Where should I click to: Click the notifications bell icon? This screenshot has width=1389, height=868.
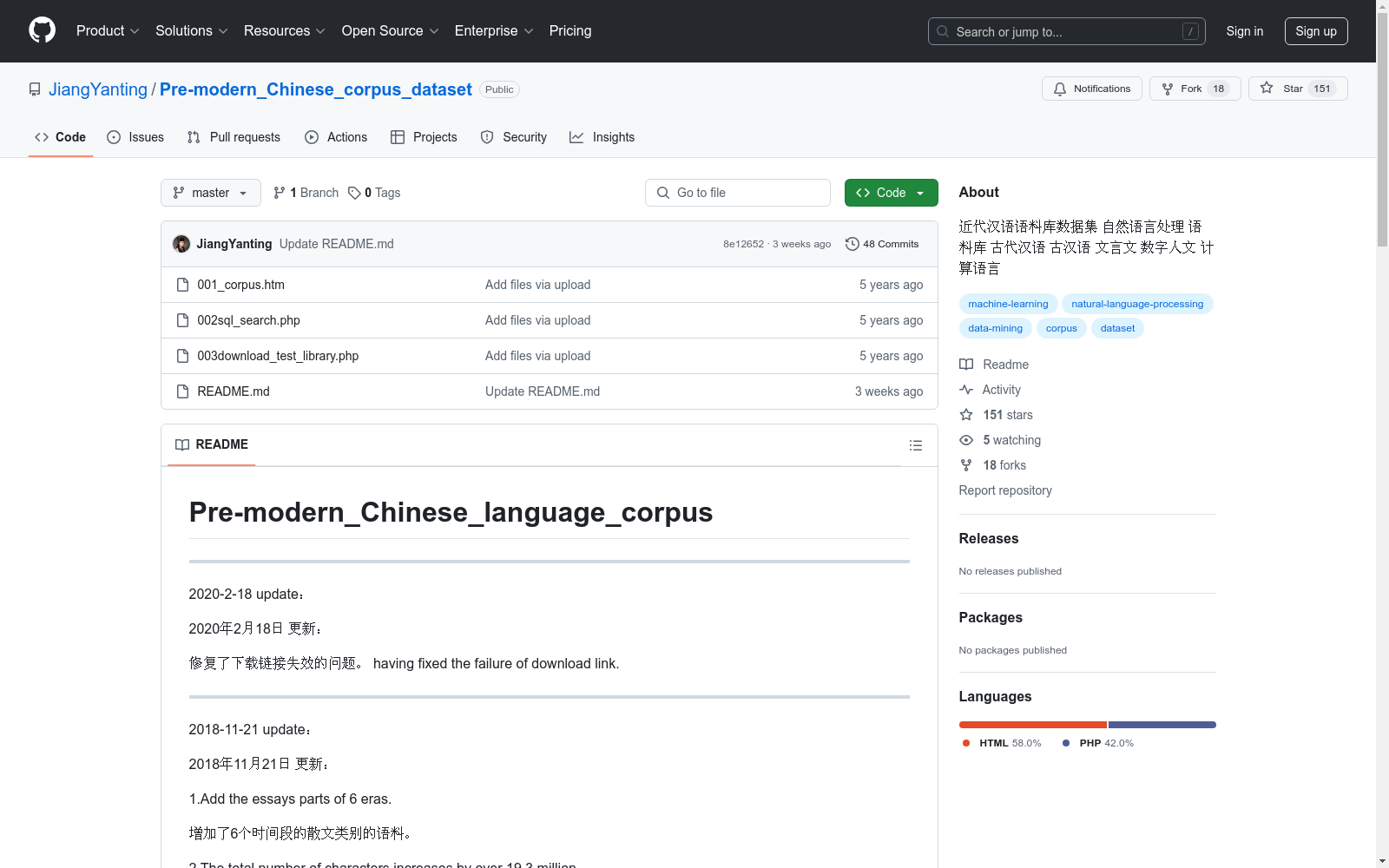click(1060, 89)
